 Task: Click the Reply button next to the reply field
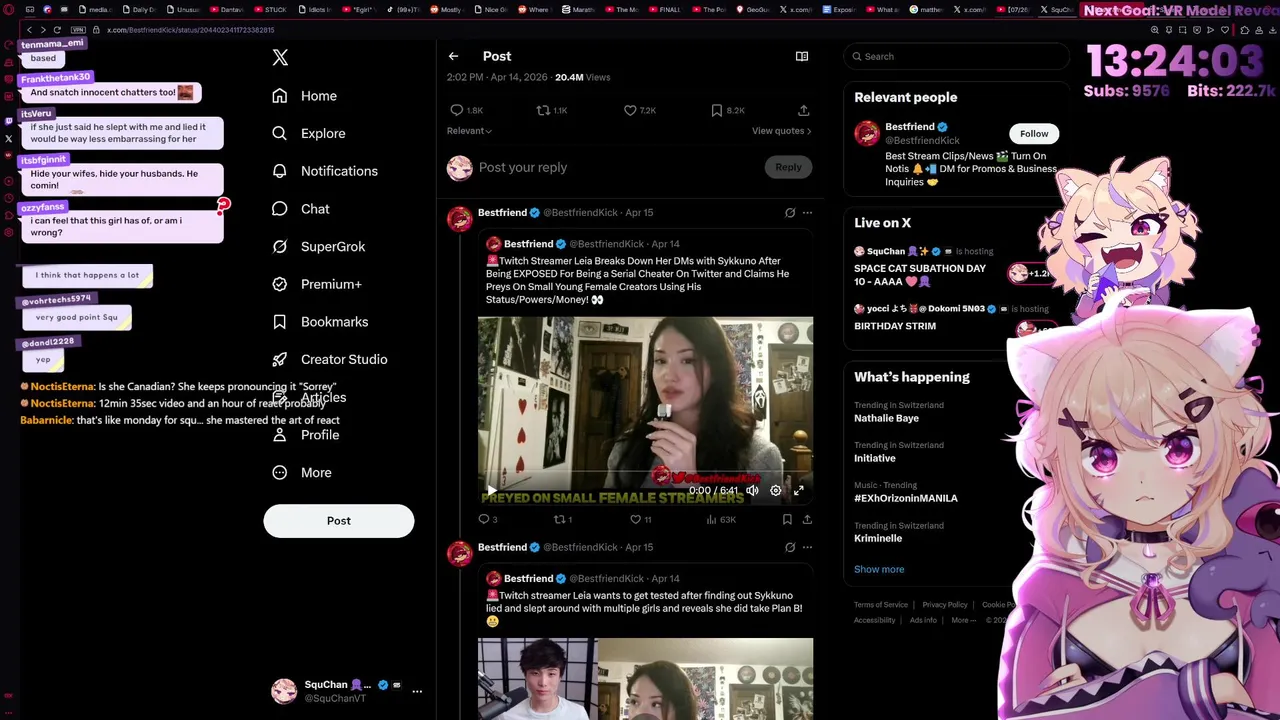tap(788, 167)
